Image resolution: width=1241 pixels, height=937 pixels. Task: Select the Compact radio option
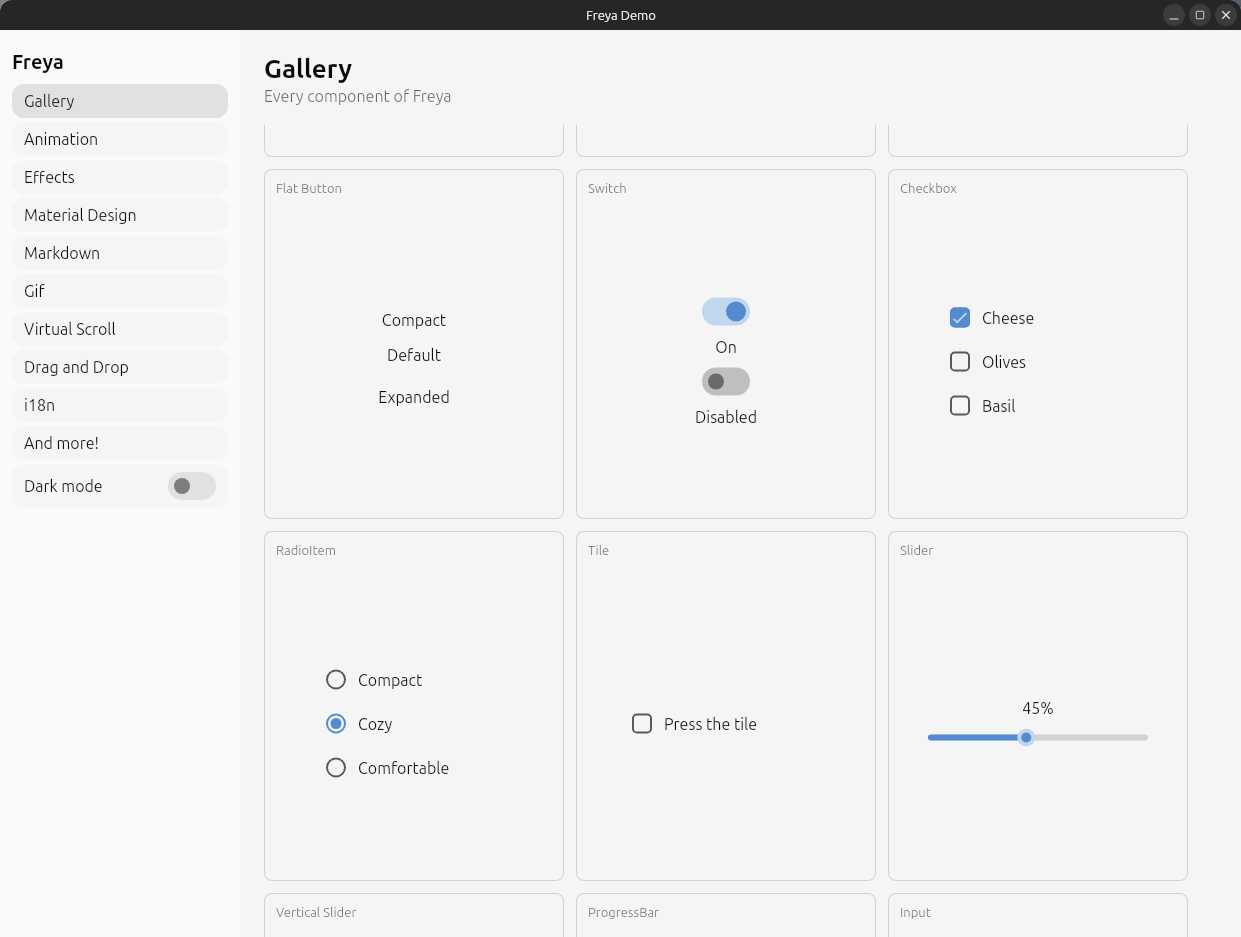(336, 680)
